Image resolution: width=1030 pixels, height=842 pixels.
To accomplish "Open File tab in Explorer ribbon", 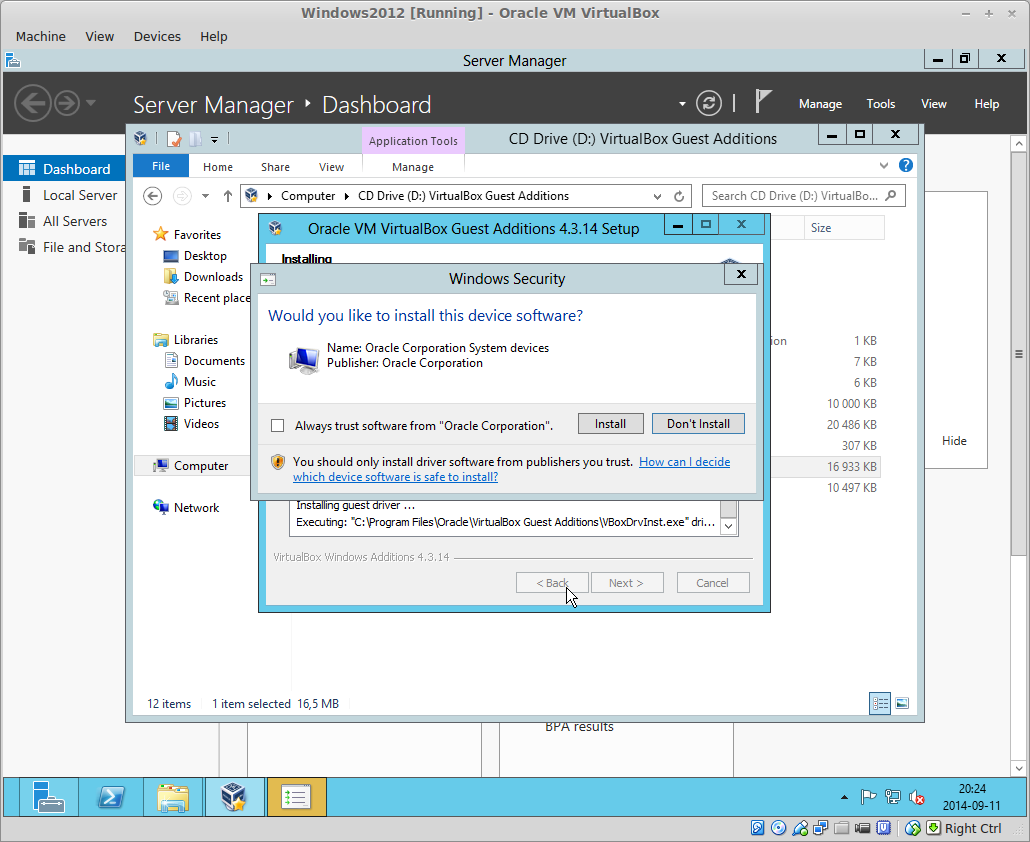I will point(161,166).
